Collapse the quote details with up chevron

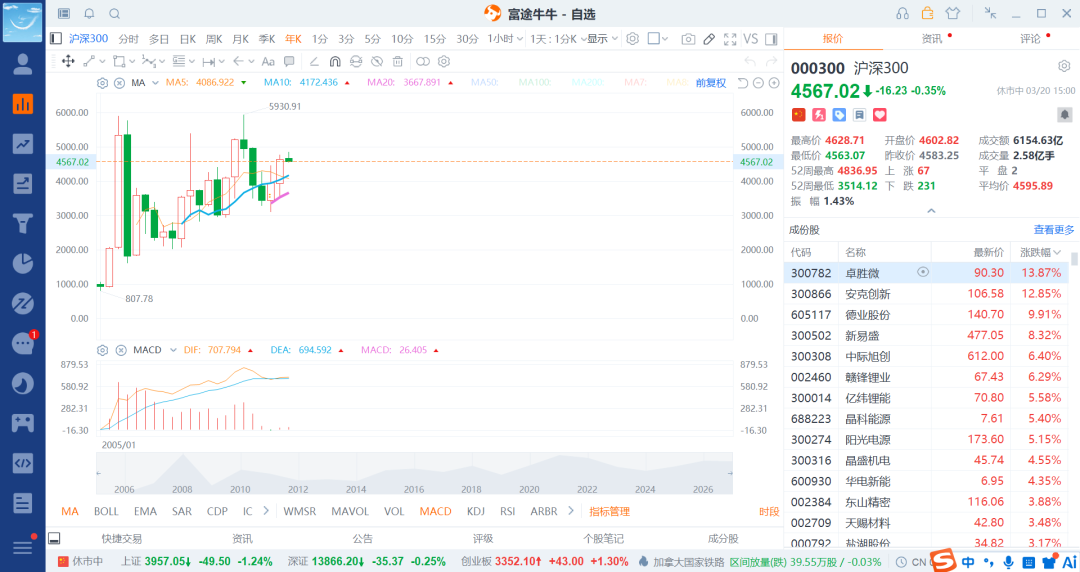point(931,211)
